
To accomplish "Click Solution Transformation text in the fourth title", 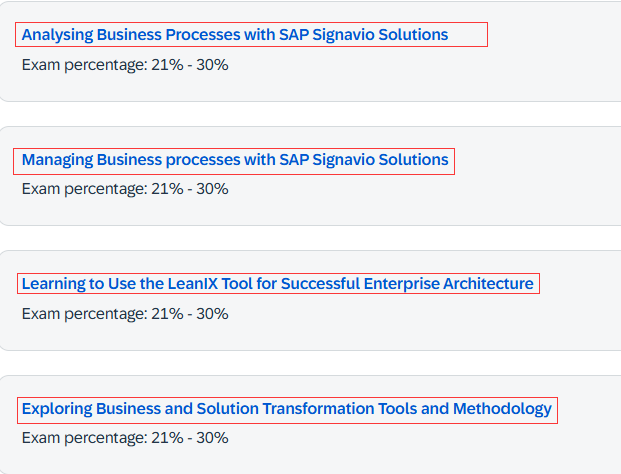I will click(x=285, y=409).
